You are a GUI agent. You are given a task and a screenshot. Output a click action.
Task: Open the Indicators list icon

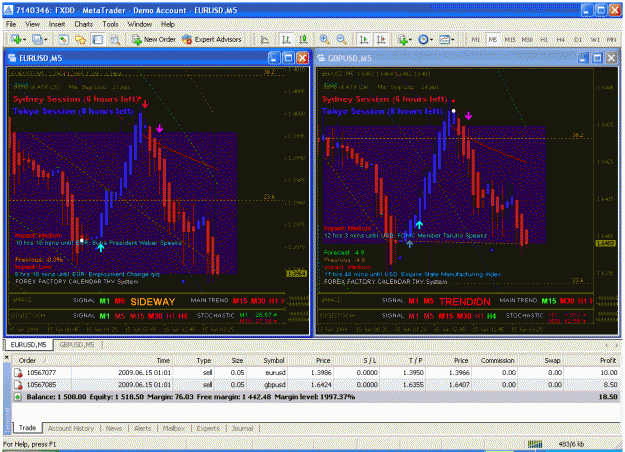(403, 39)
